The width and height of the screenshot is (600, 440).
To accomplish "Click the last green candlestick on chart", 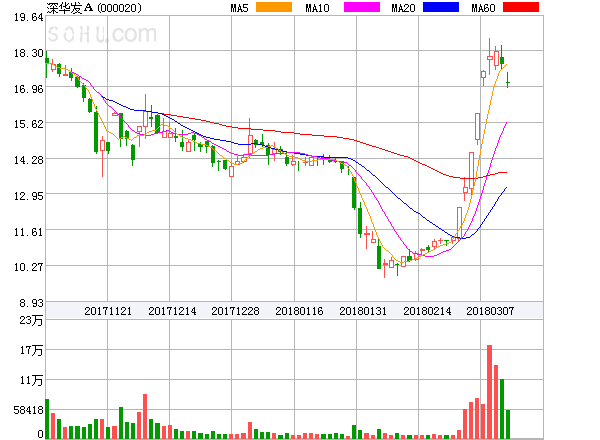I will tap(508, 80).
